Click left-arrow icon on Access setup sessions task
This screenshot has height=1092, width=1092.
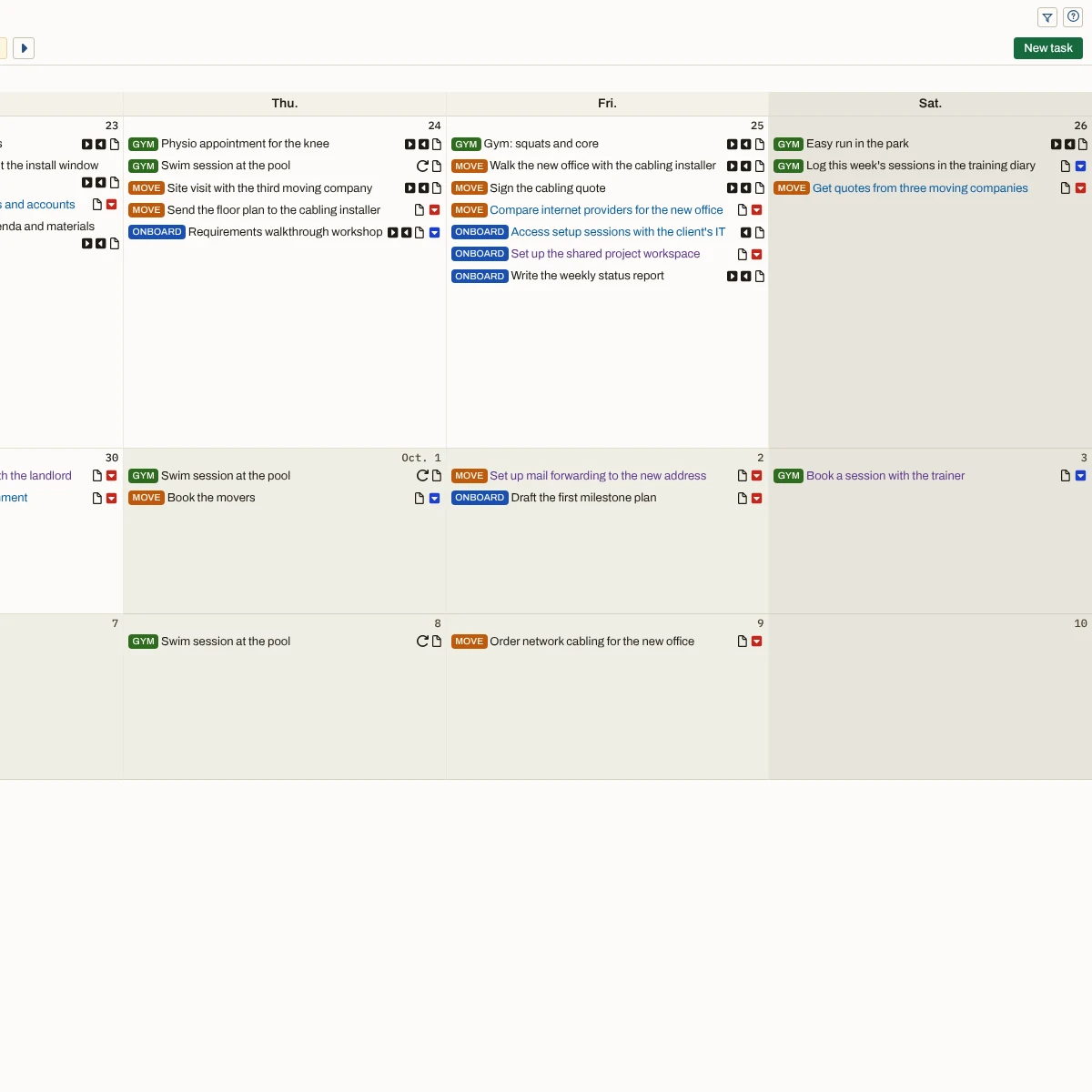pos(745,233)
